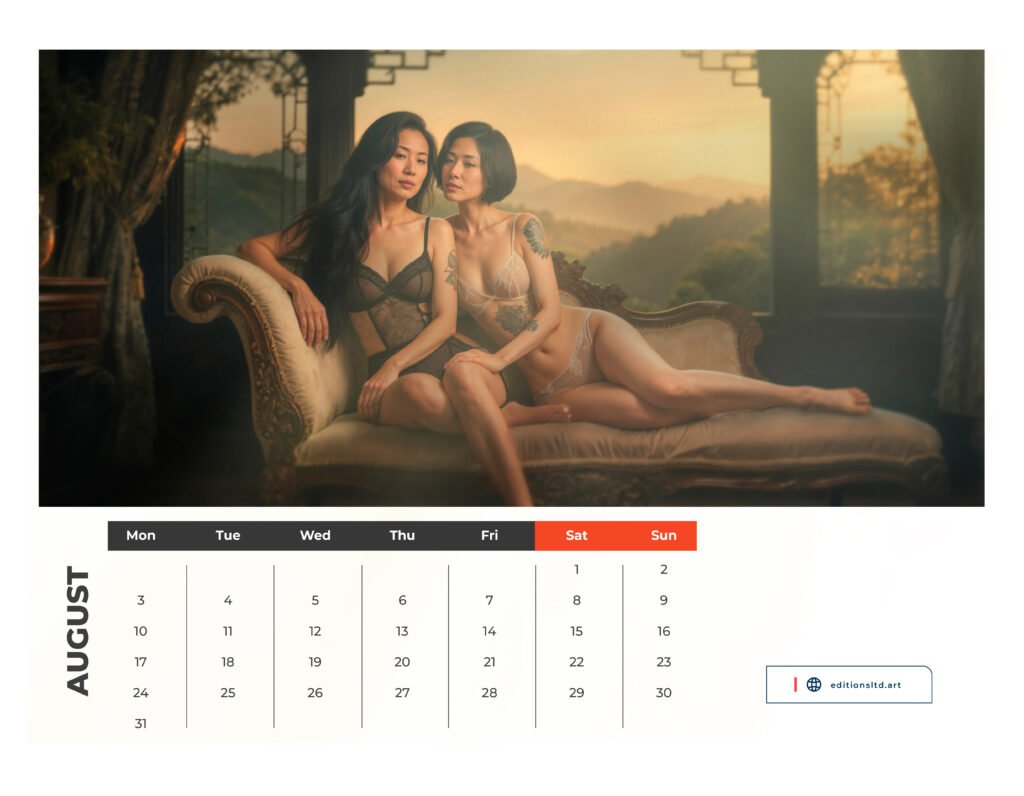The image size is (1024, 796).
Task: Choose date 20 in Thursday column
Action: (x=402, y=662)
